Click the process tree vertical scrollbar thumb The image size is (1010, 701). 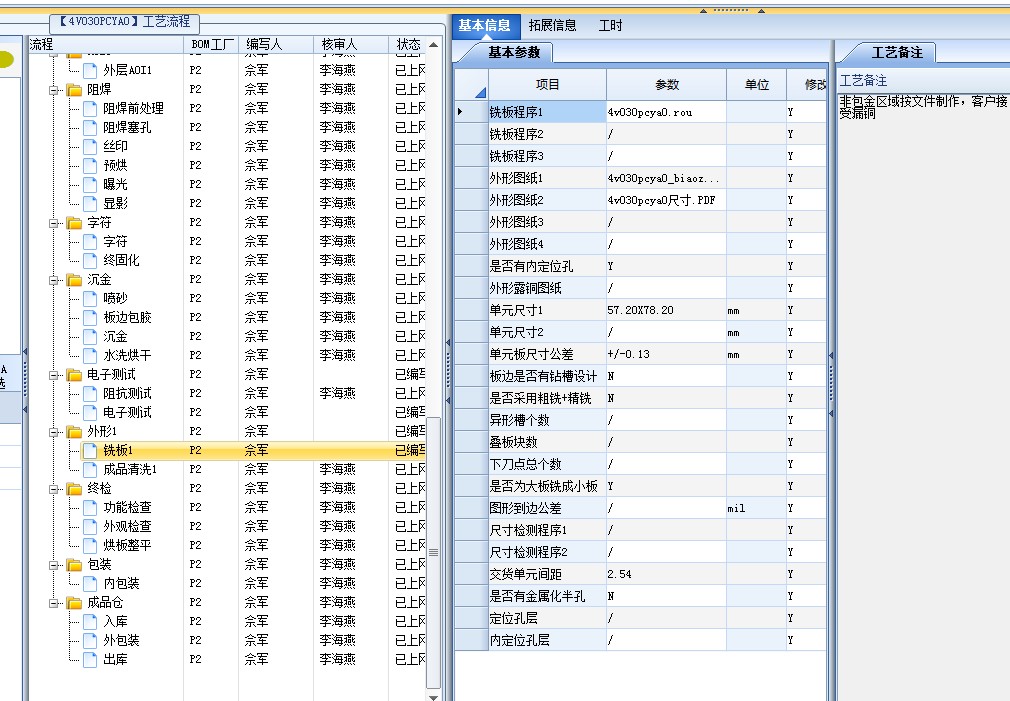click(434, 552)
